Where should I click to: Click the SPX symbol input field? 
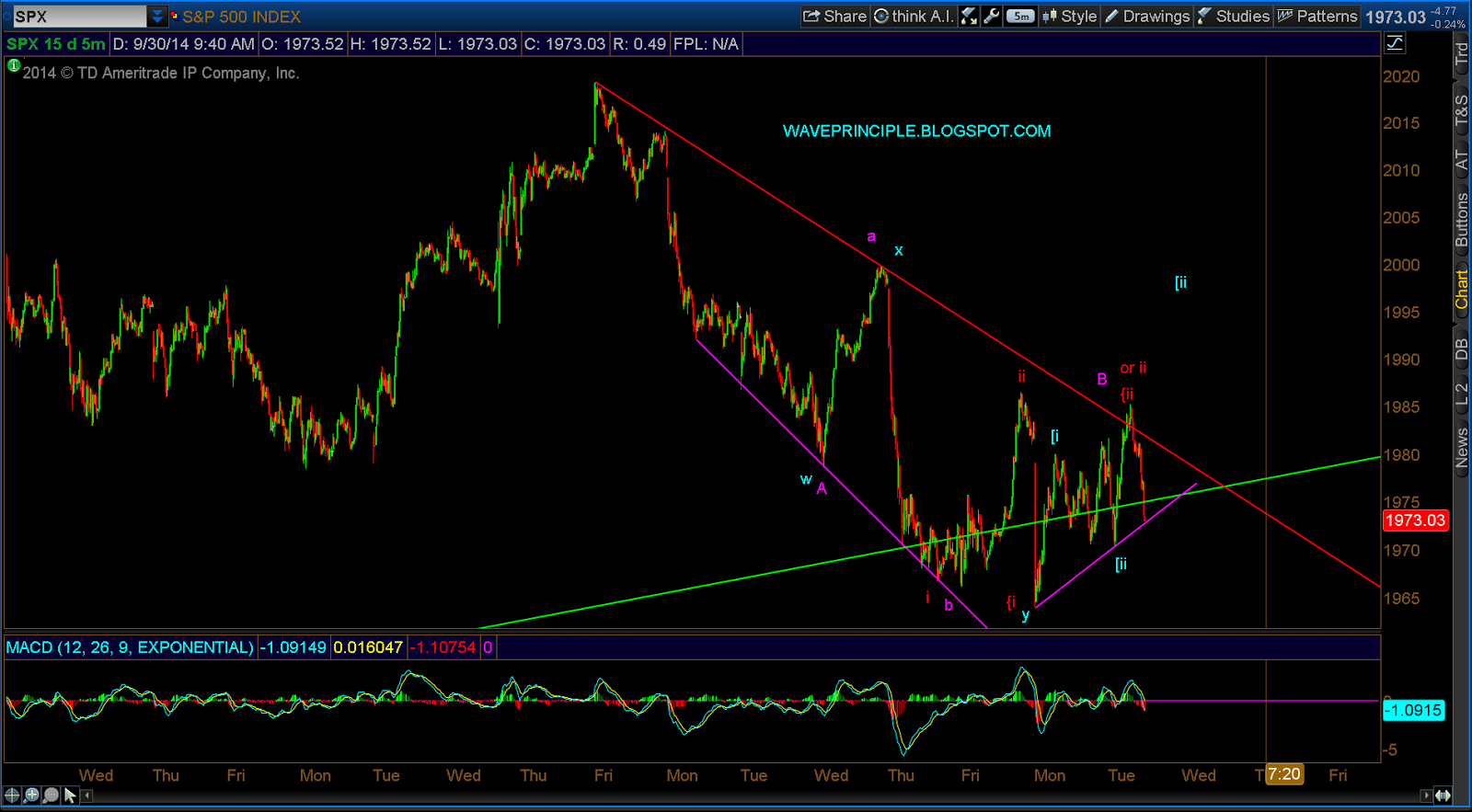pos(79,17)
